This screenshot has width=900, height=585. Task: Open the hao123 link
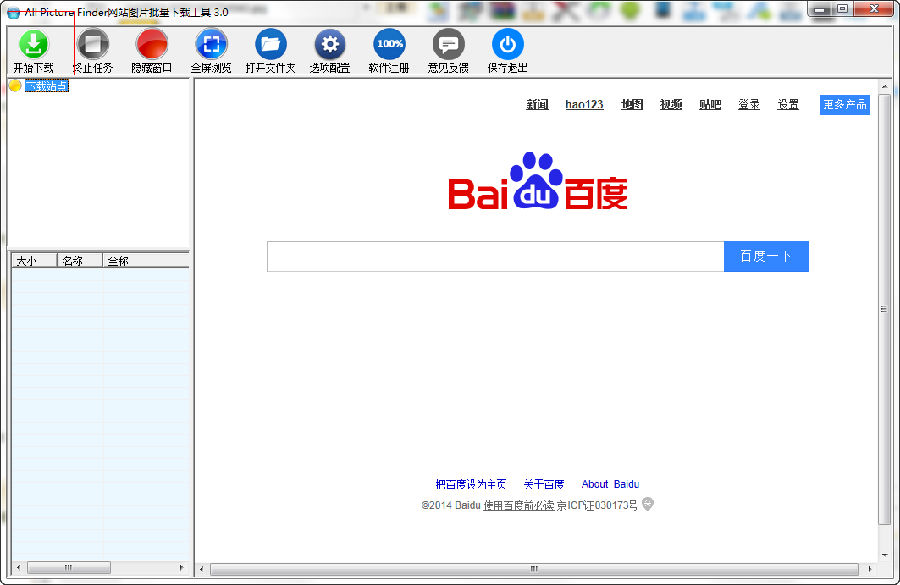(x=584, y=104)
